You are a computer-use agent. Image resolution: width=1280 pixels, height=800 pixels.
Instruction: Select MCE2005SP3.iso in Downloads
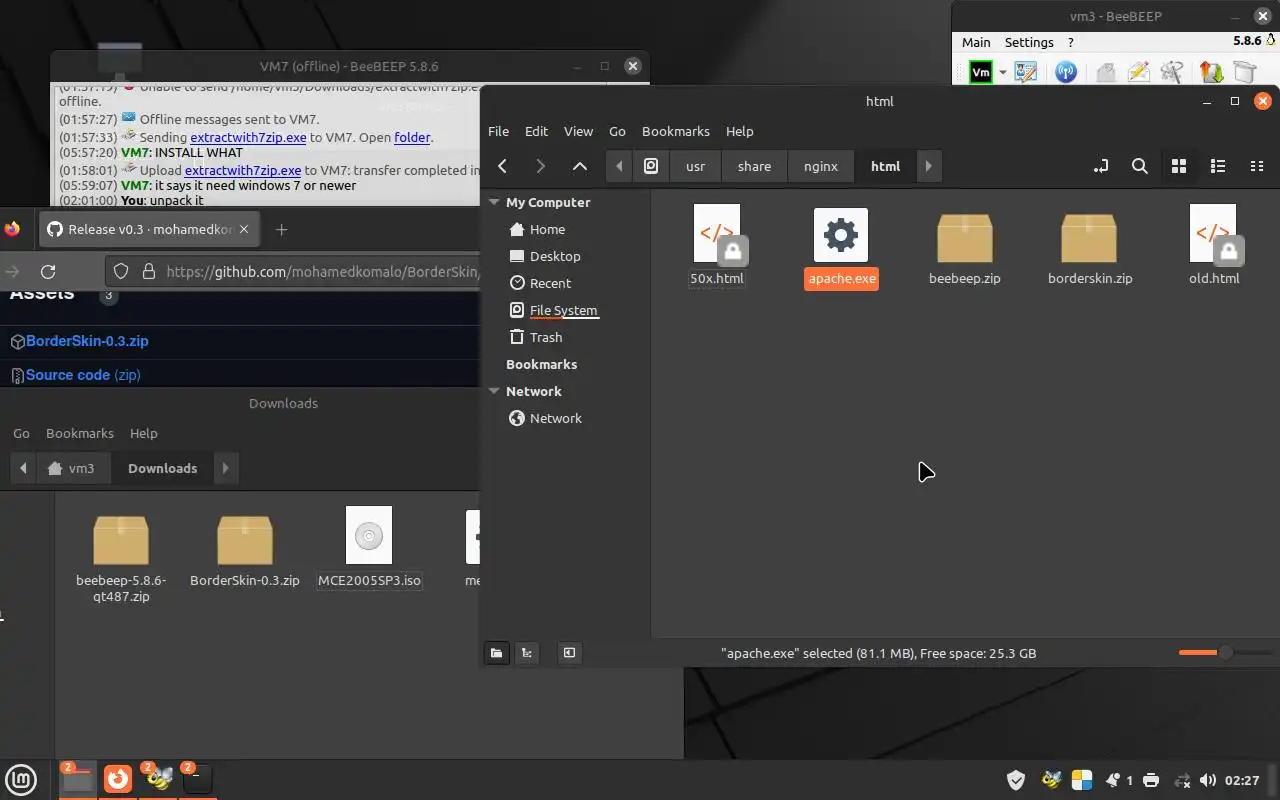point(369,548)
